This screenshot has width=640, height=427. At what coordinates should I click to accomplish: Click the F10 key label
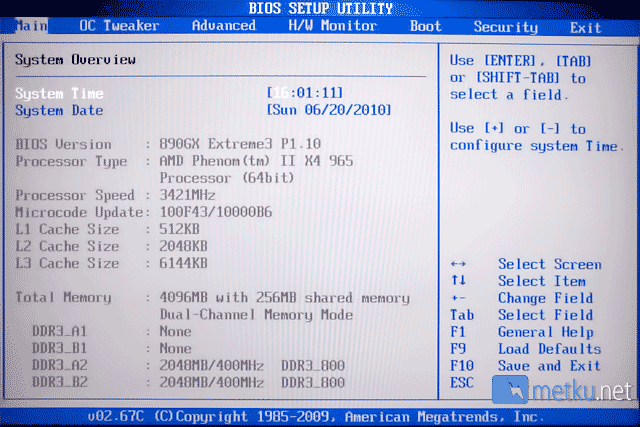462,366
